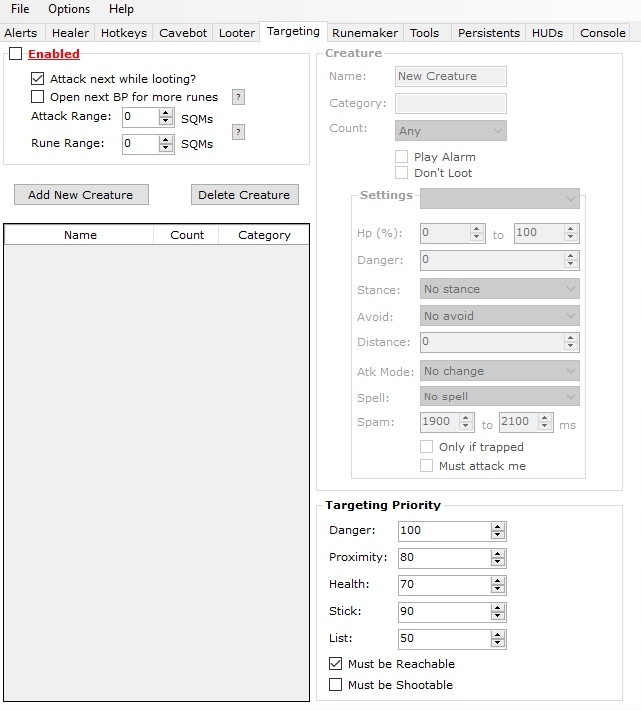The image size is (641, 711).
Task: Switch to the Hotkeys tab
Action: tap(124, 33)
